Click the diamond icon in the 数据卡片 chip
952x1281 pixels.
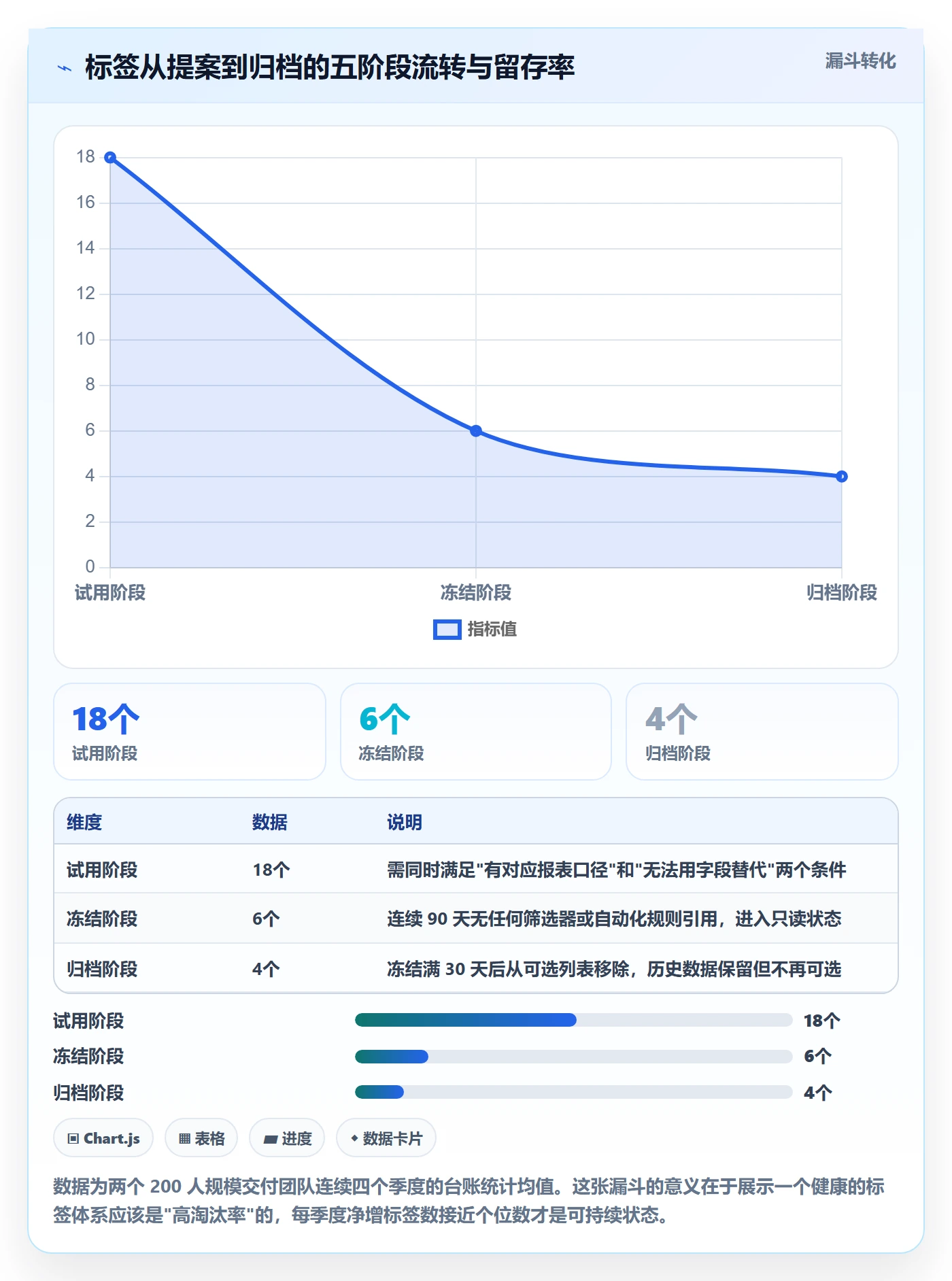354,1138
